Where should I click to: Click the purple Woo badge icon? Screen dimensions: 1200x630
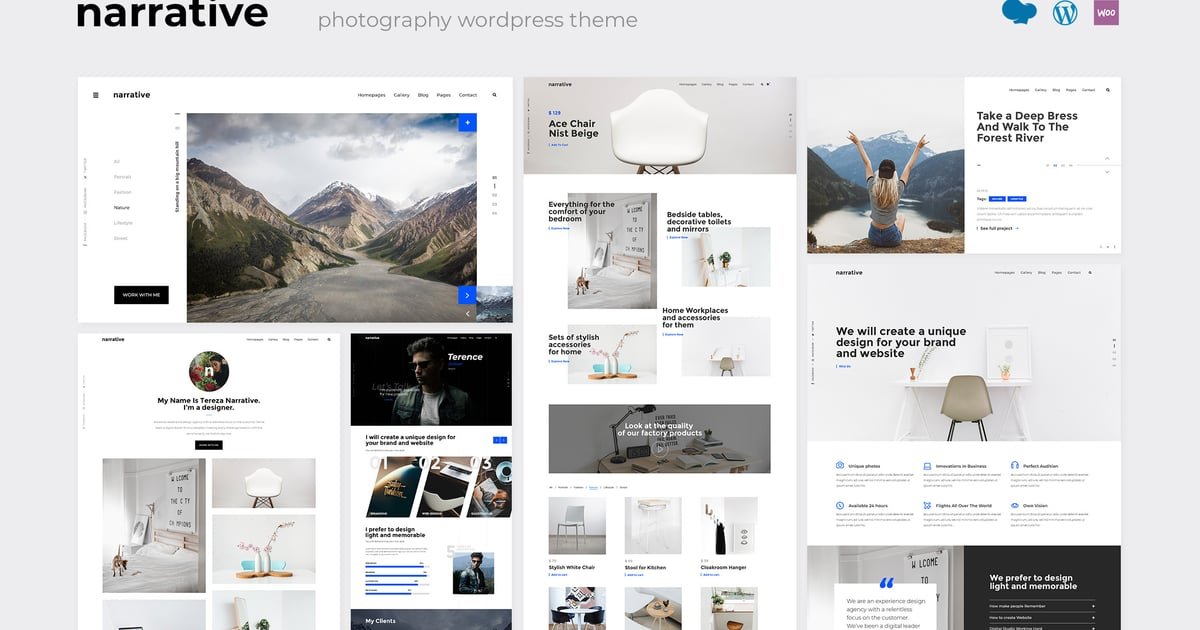(x=1106, y=13)
